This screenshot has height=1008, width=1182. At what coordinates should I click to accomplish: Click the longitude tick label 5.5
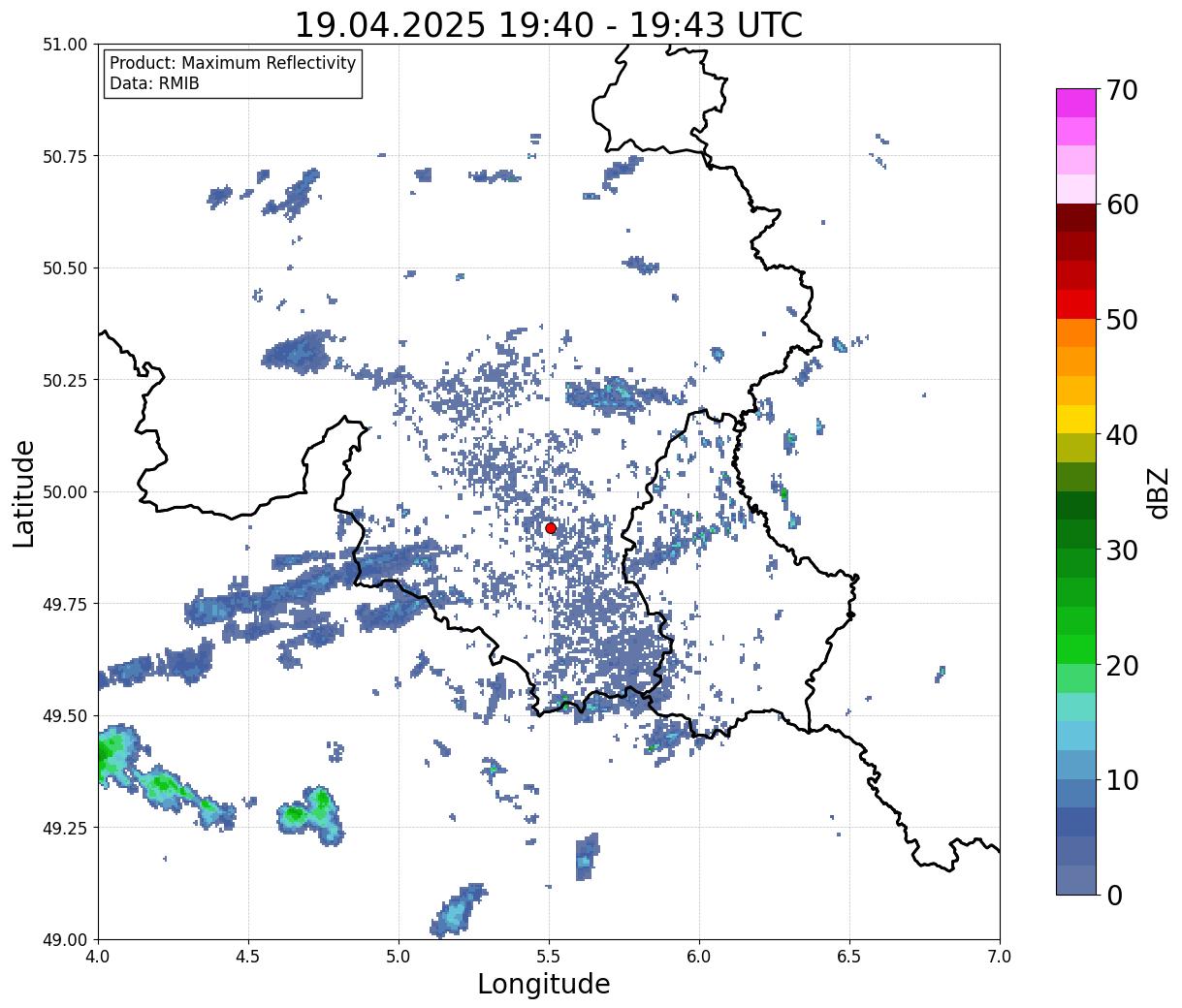[549, 956]
